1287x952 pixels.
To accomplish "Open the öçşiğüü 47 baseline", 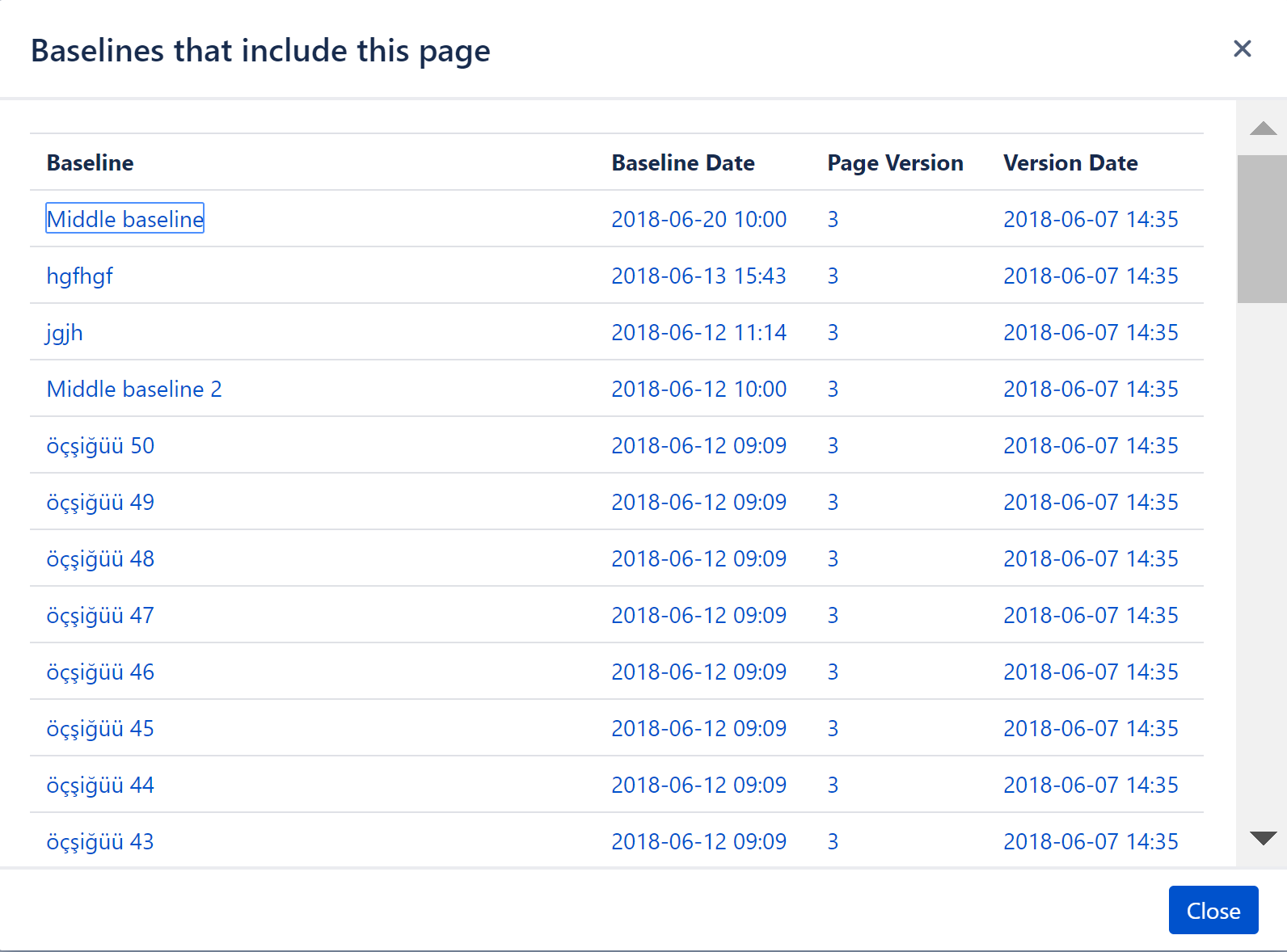I will click(x=100, y=615).
